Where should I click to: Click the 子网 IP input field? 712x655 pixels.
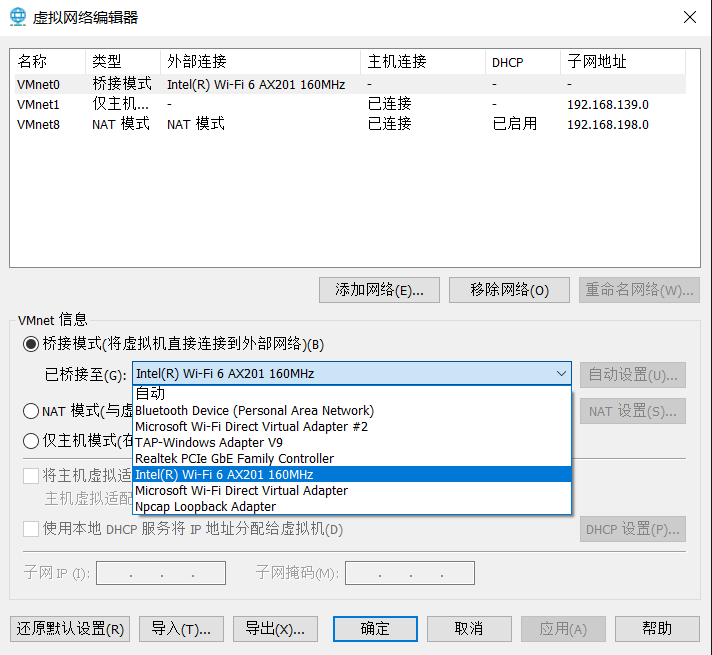(x=161, y=573)
